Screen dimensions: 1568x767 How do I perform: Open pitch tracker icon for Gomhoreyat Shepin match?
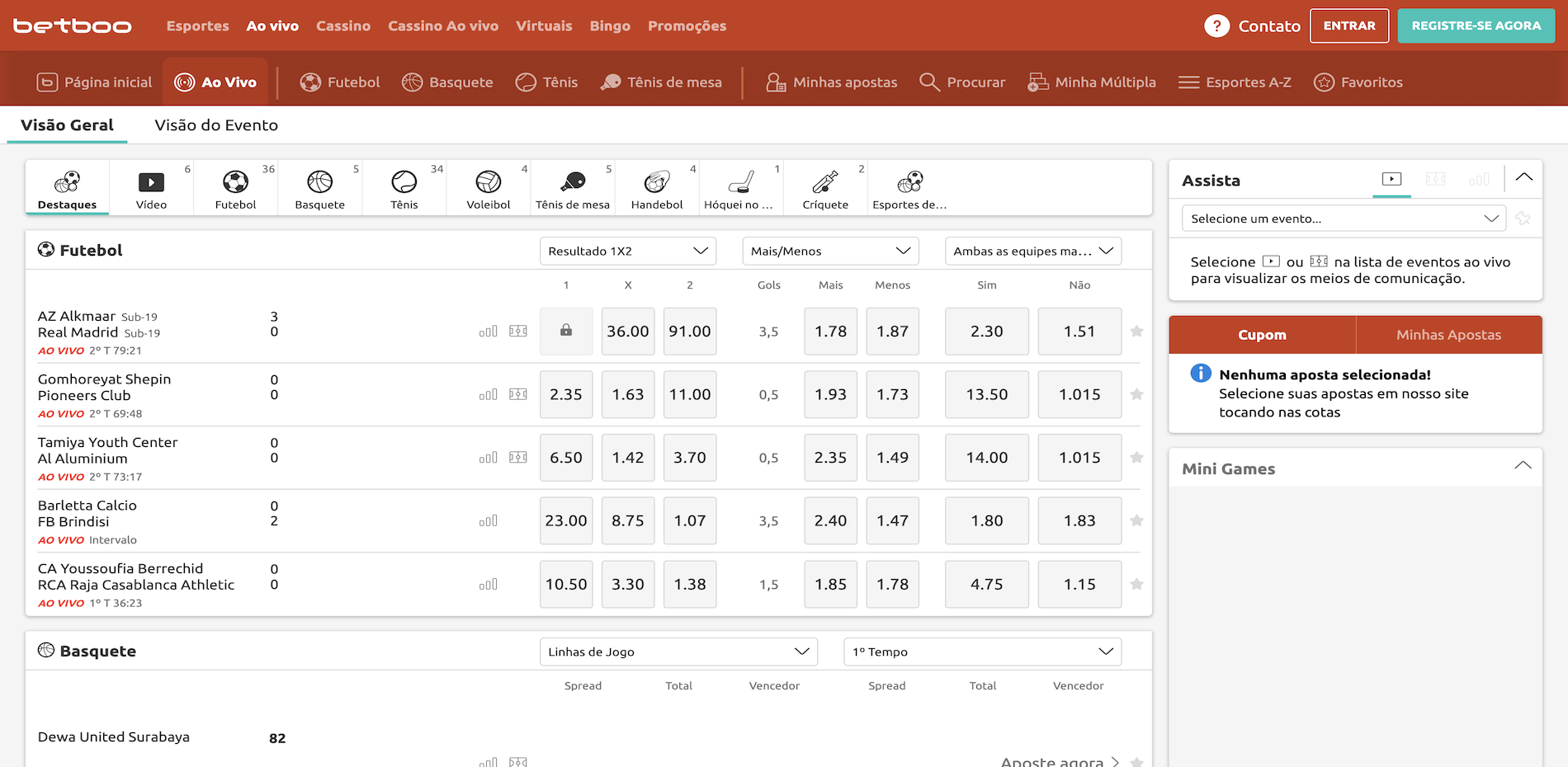pos(518,394)
